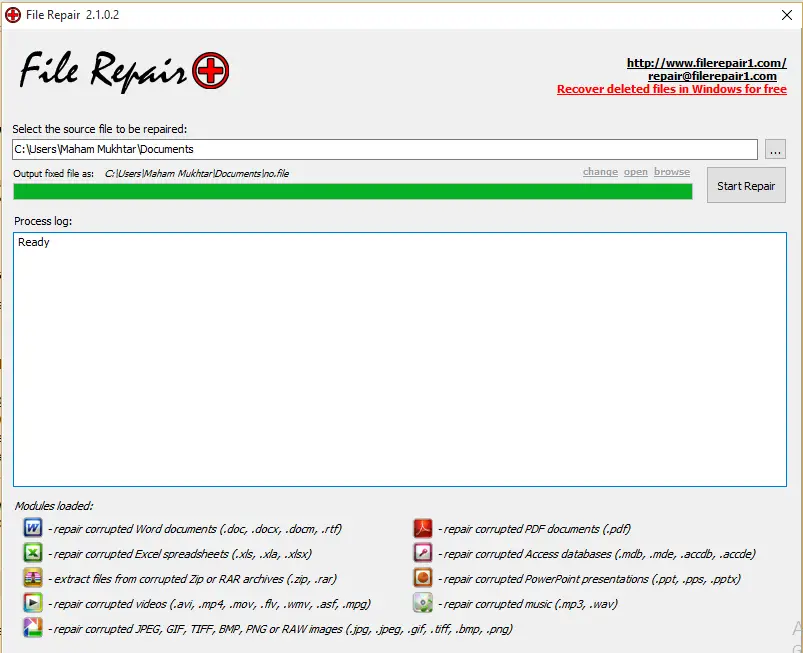Click 'repair corrupted Excel spreadsheets' text

tap(182, 554)
